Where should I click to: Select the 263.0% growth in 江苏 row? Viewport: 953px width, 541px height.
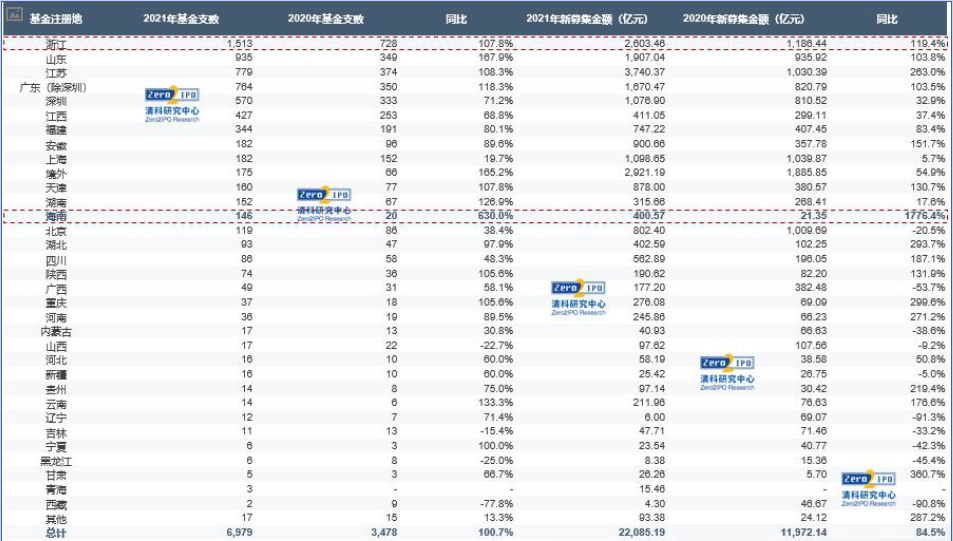click(929, 72)
